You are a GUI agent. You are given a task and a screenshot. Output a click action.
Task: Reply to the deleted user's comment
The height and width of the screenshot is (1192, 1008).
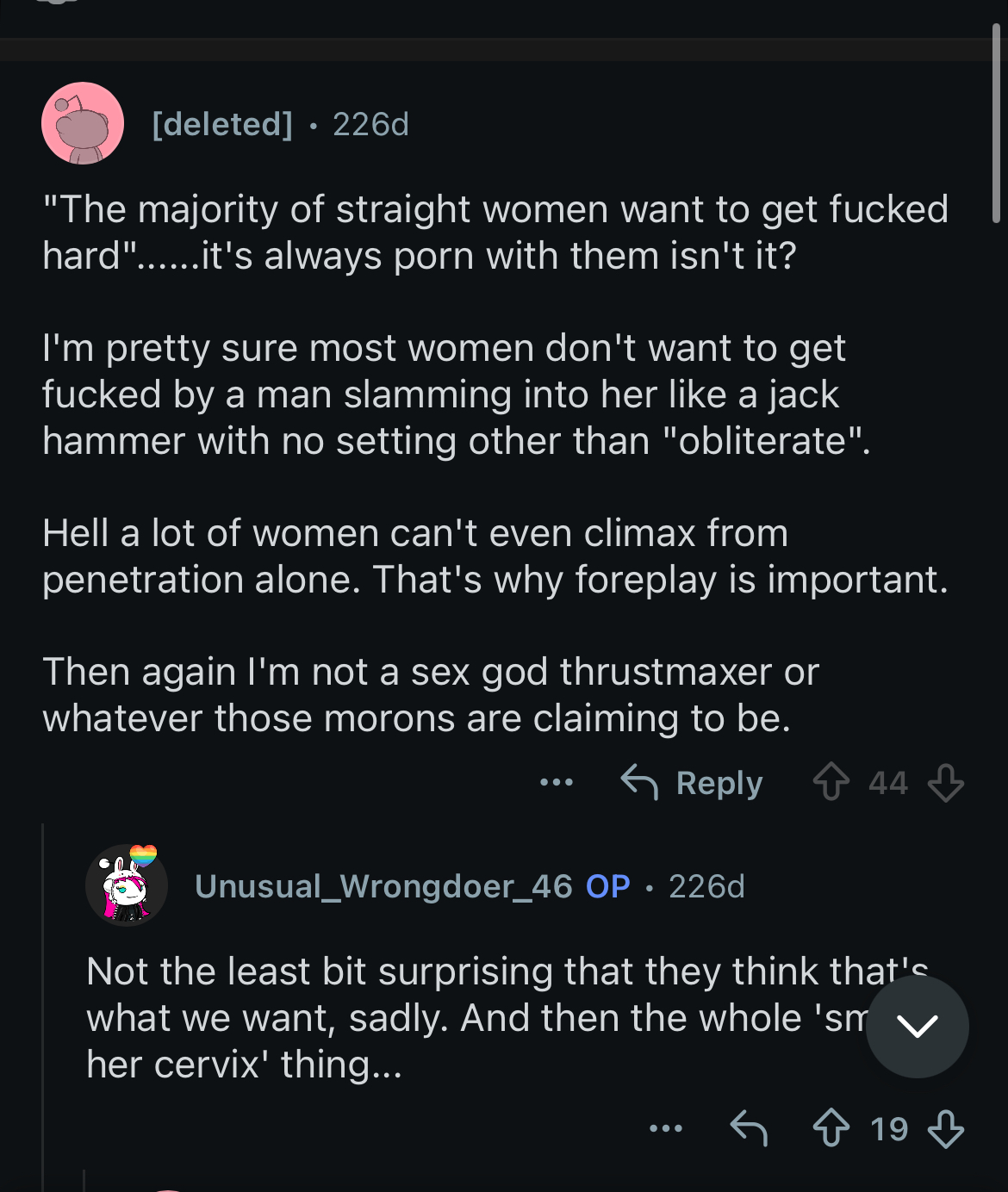pos(692,783)
